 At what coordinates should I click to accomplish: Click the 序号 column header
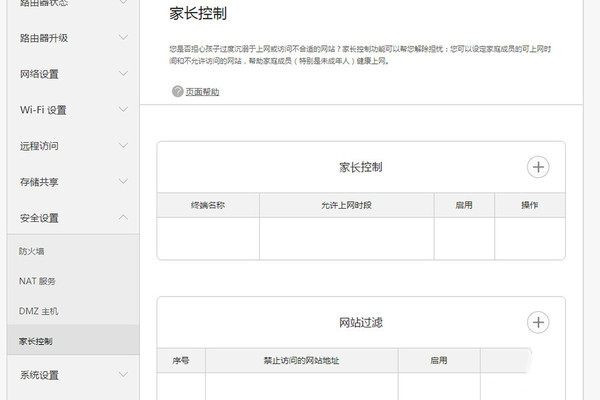pyautogui.click(x=181, y=360)
